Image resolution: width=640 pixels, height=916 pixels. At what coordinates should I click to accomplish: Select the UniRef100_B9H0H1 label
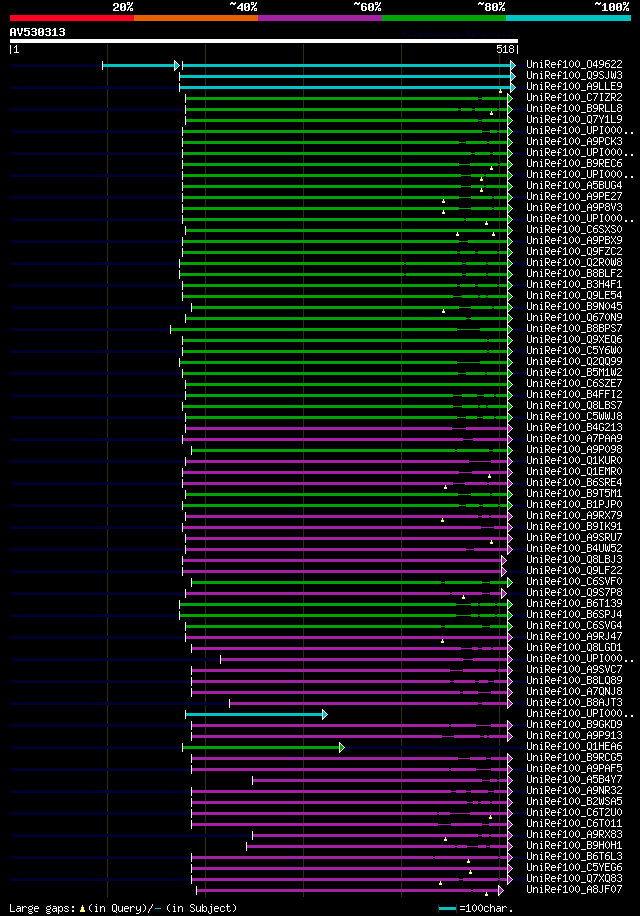point(574,846)
